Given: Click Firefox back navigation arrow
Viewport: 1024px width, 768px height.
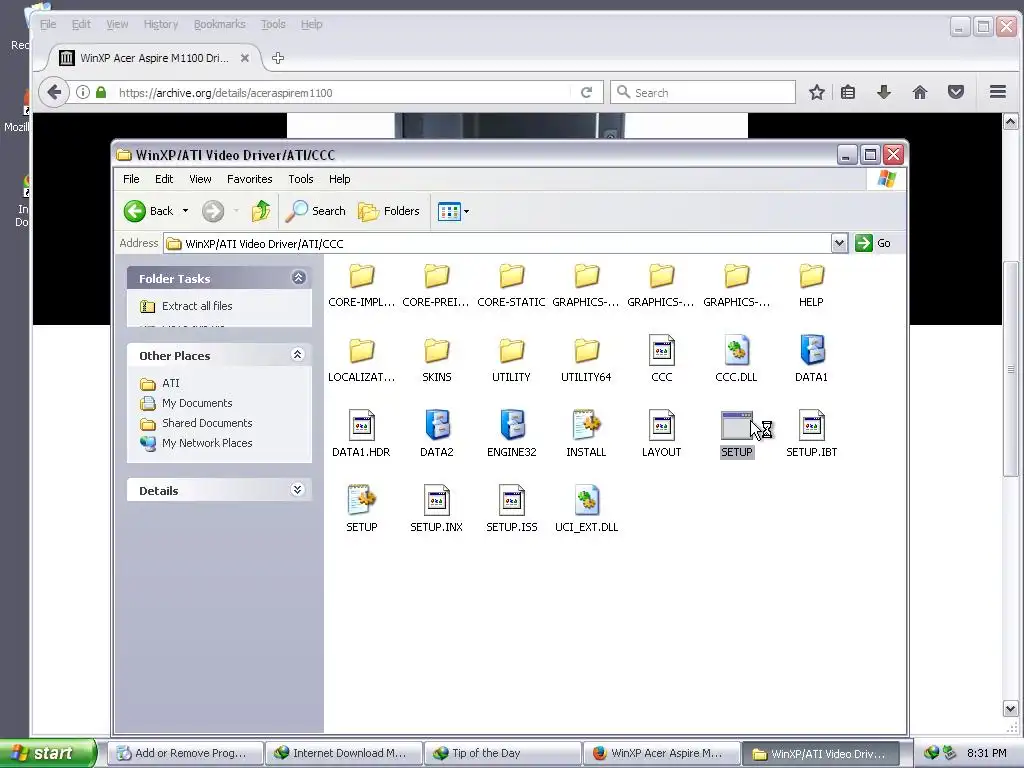Looking at the screenshot, I should pyautogui.click(x=54, y=92).
